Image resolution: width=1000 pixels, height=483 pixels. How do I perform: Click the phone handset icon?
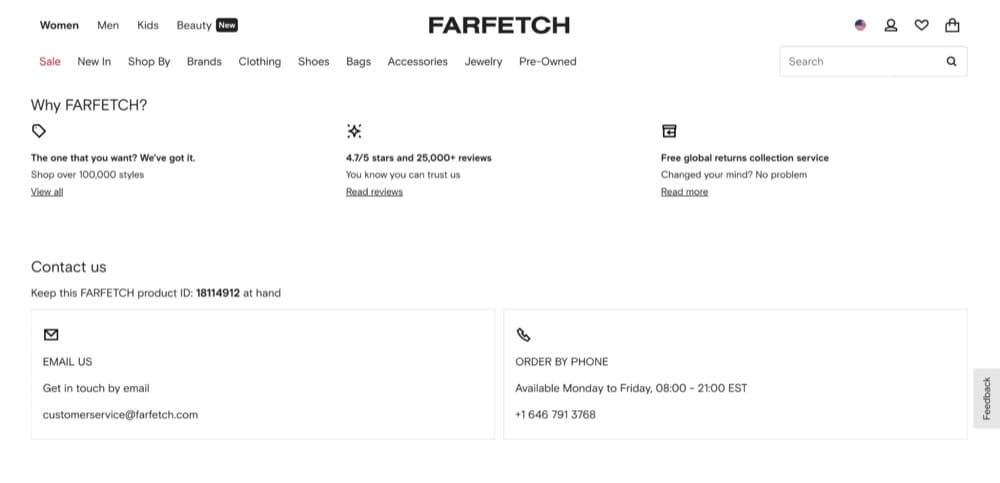523,335
